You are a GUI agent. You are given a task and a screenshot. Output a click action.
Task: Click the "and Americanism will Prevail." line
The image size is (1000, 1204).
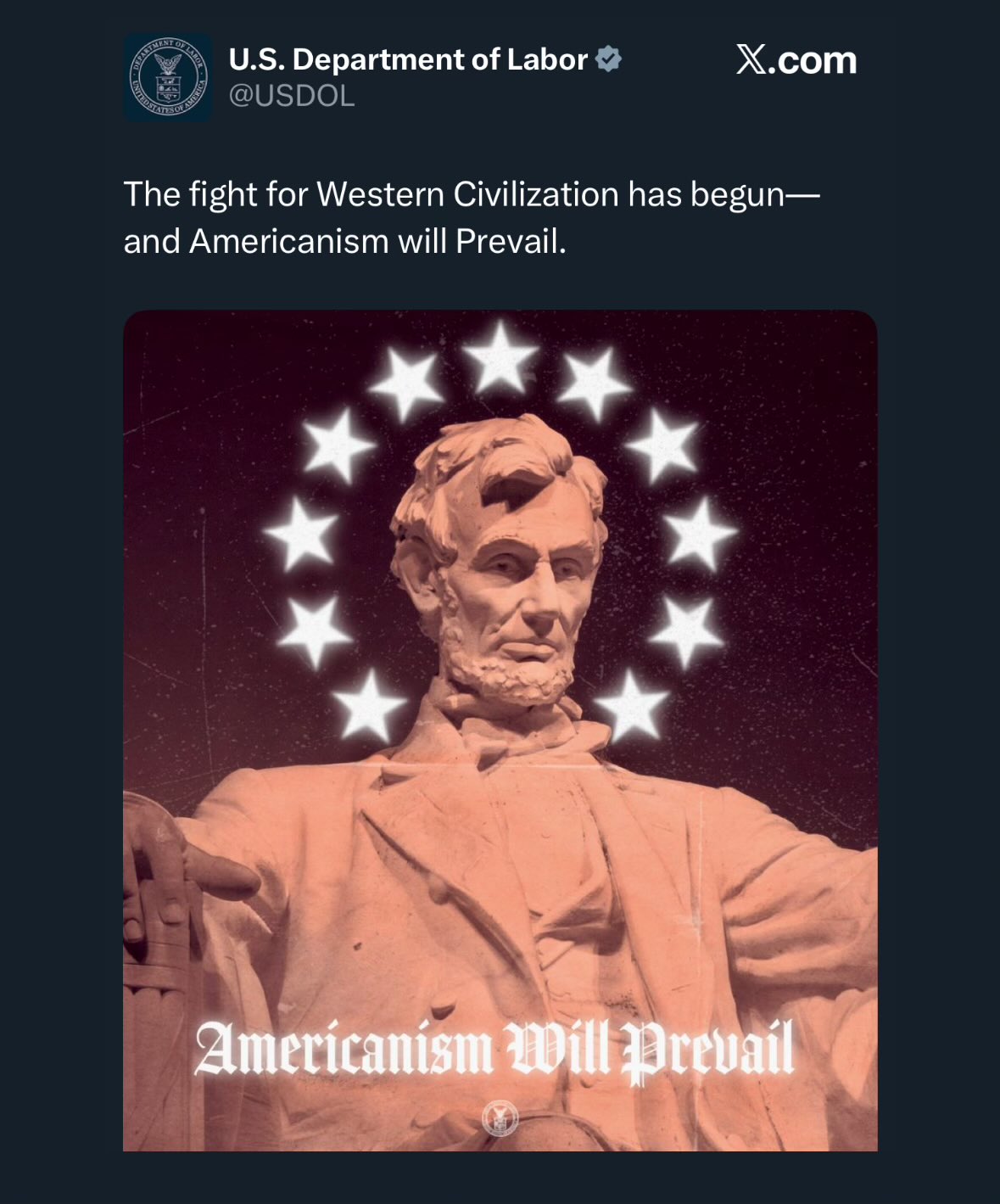344,242
